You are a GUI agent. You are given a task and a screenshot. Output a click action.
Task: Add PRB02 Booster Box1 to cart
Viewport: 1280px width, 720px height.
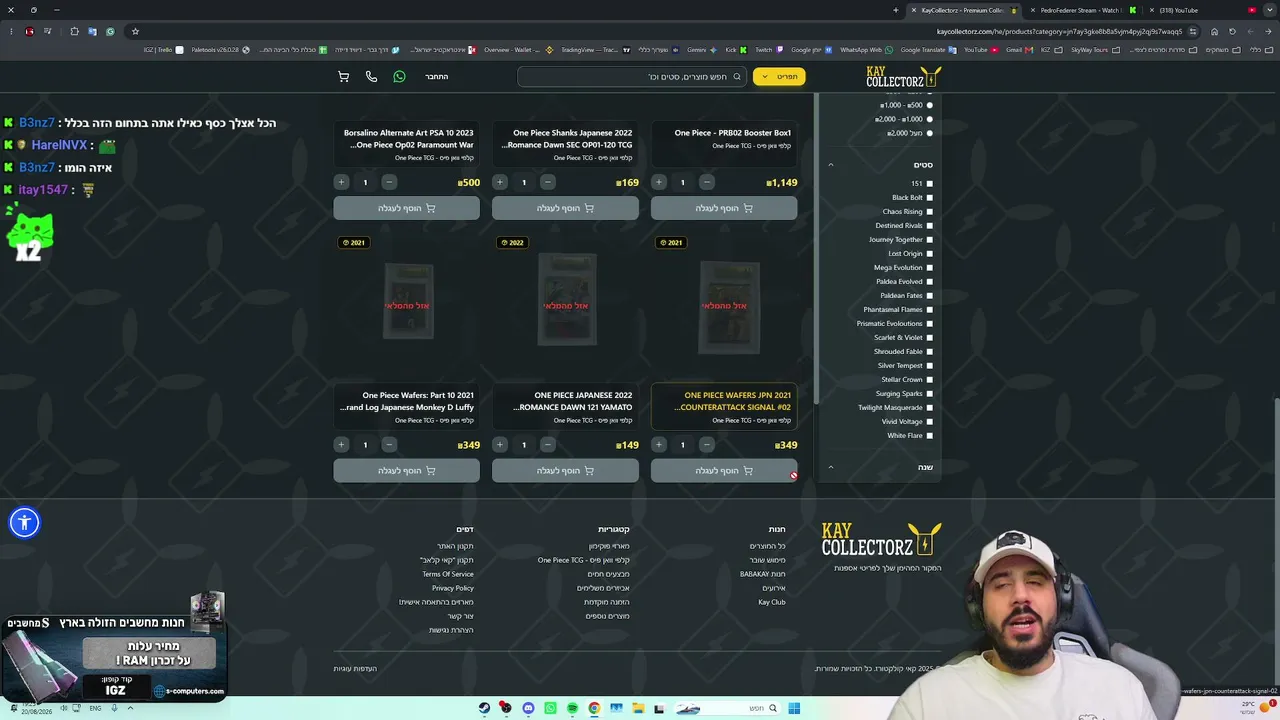coord(724,208)
